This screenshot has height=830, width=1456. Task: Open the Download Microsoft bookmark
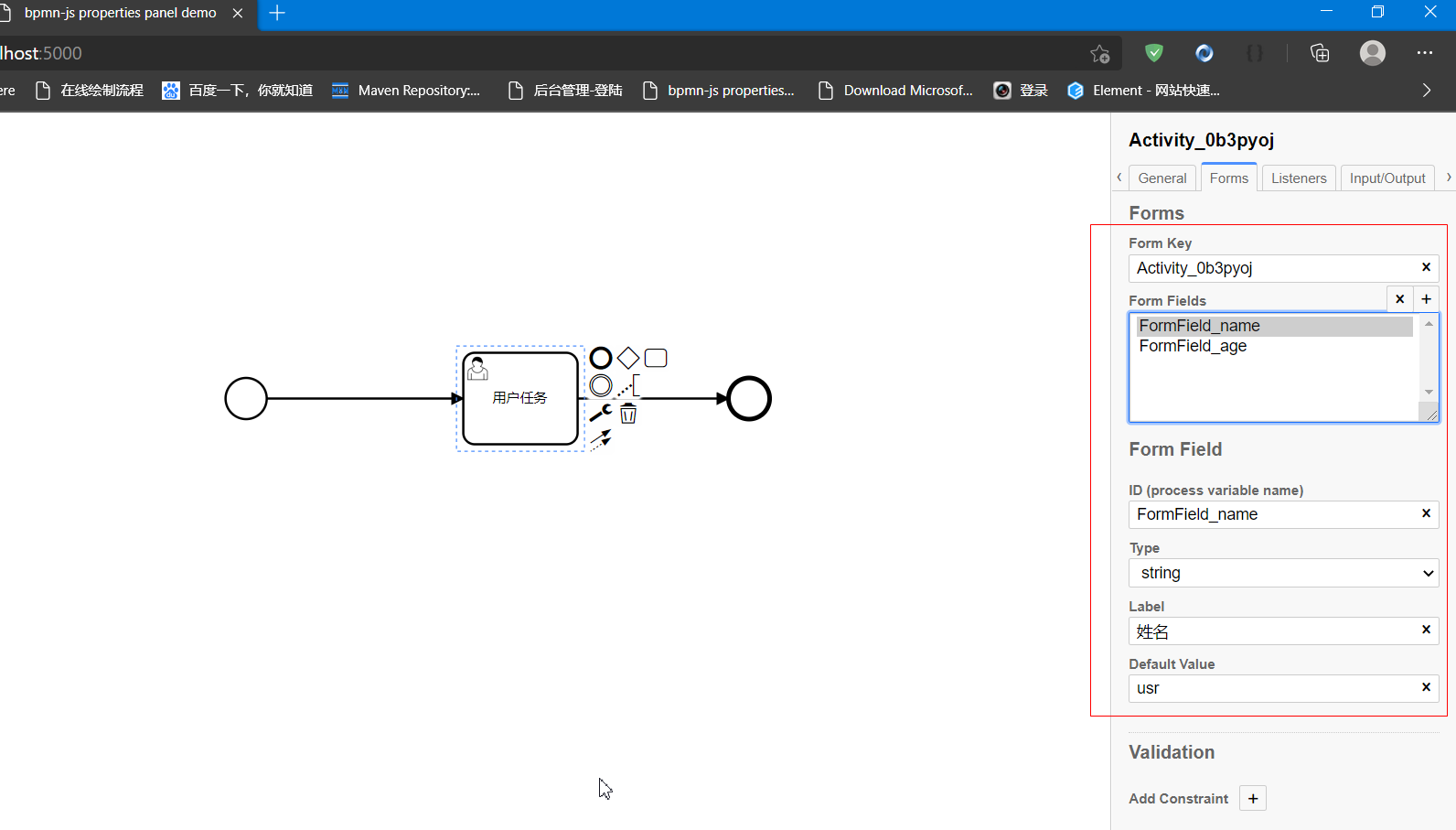[x=896, y=91]
